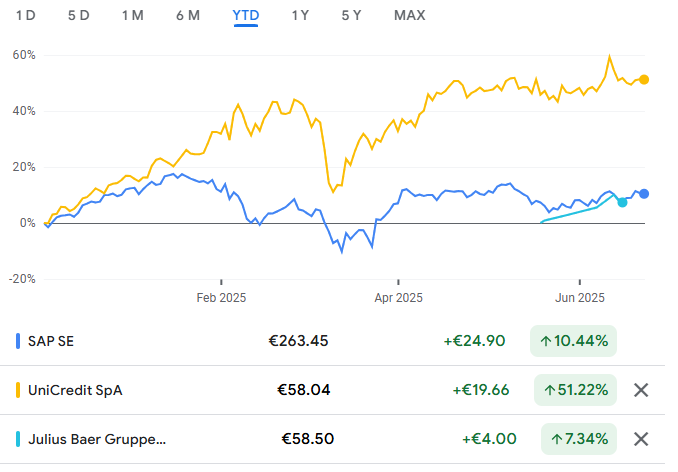
Task: Click the 0% y-axis label
Action: 28,223
